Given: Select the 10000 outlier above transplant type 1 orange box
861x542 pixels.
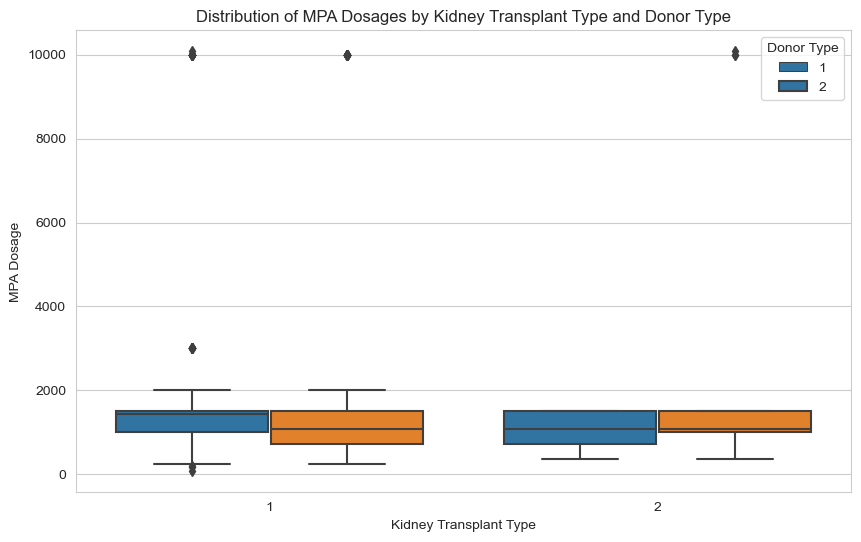Looking at the screenshot, I should click(347, 55).
